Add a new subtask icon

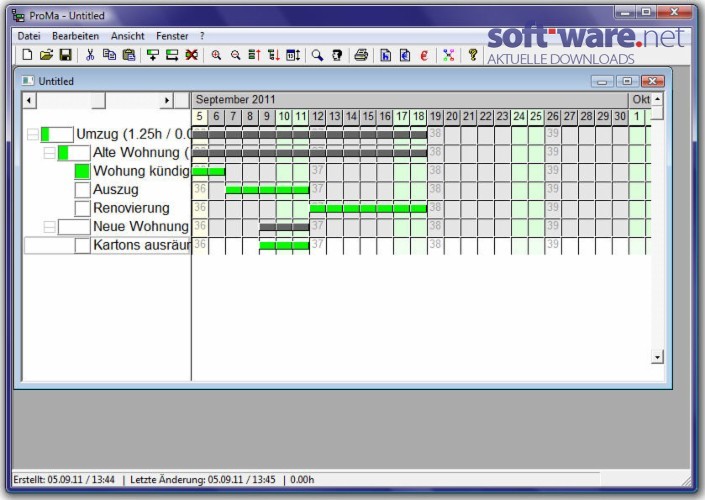(172, 55)
